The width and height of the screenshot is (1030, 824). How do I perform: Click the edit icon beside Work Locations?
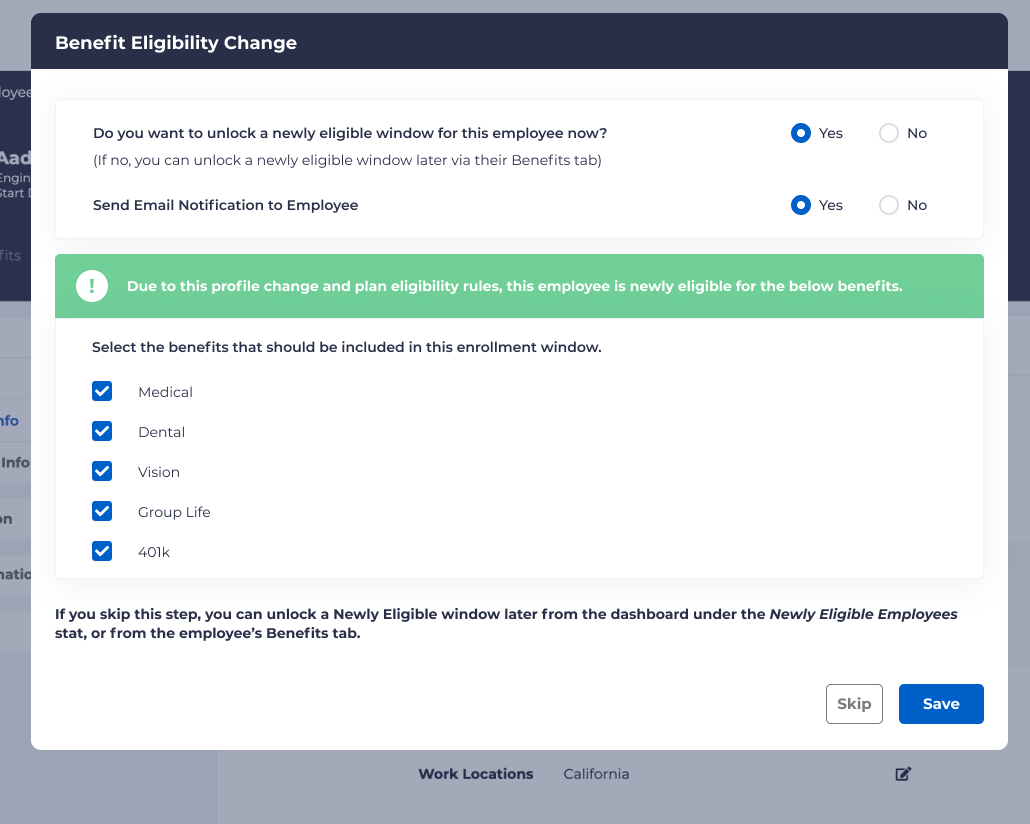click(x=903, y=774)
